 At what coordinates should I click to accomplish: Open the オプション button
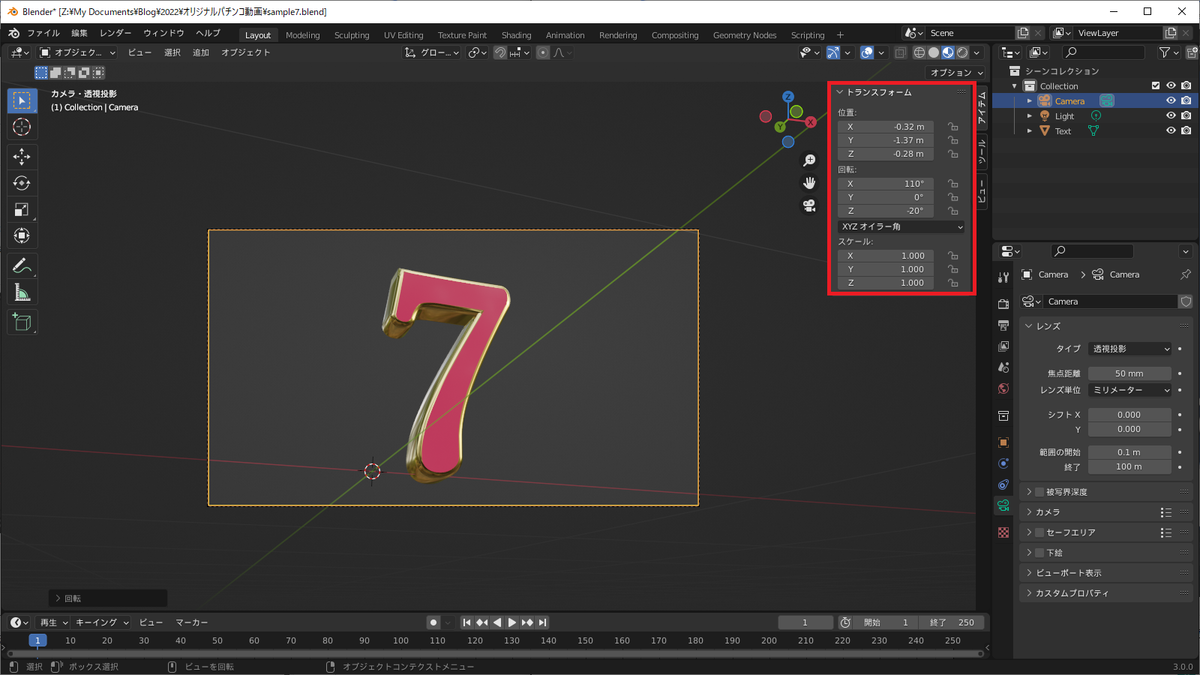pos(956,72)
